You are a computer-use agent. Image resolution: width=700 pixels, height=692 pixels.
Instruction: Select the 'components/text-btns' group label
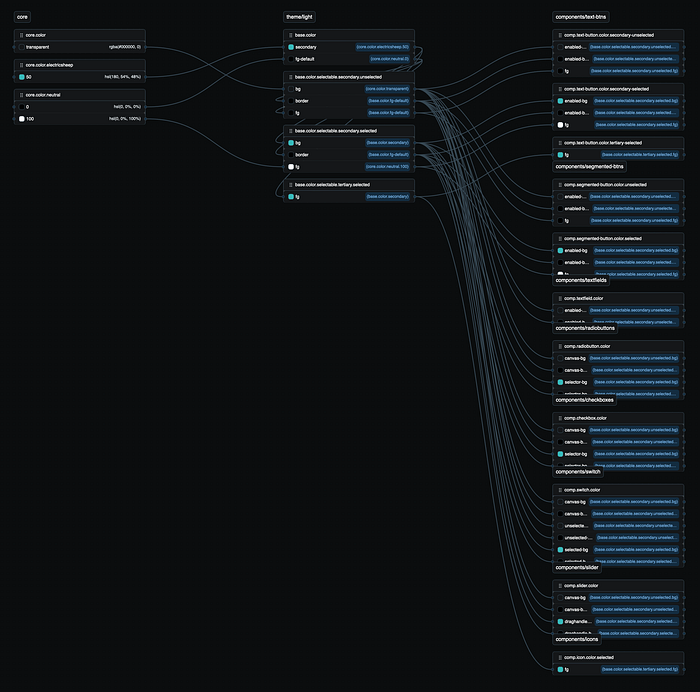click(x=580, y=17)
